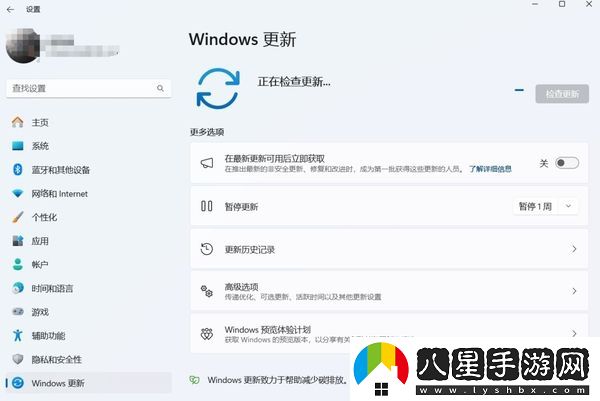600x401 pixels.
Task: Click the 游戏 gaming icon in the sidebar
Action: [17, 312]
